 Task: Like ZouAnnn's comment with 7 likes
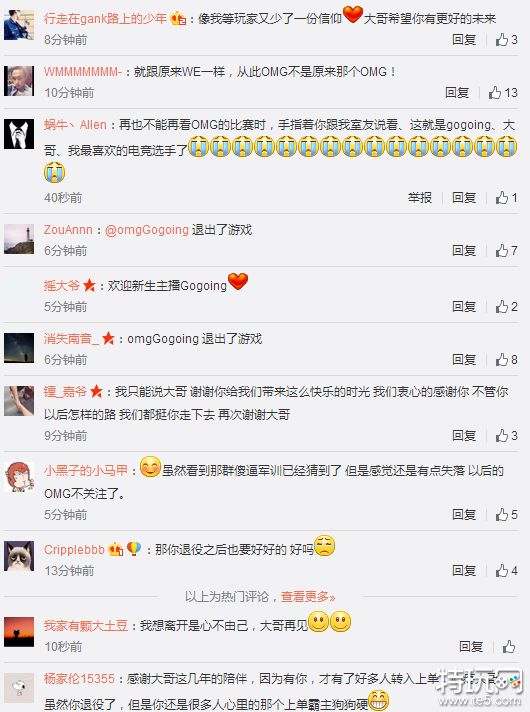(506, 251)
